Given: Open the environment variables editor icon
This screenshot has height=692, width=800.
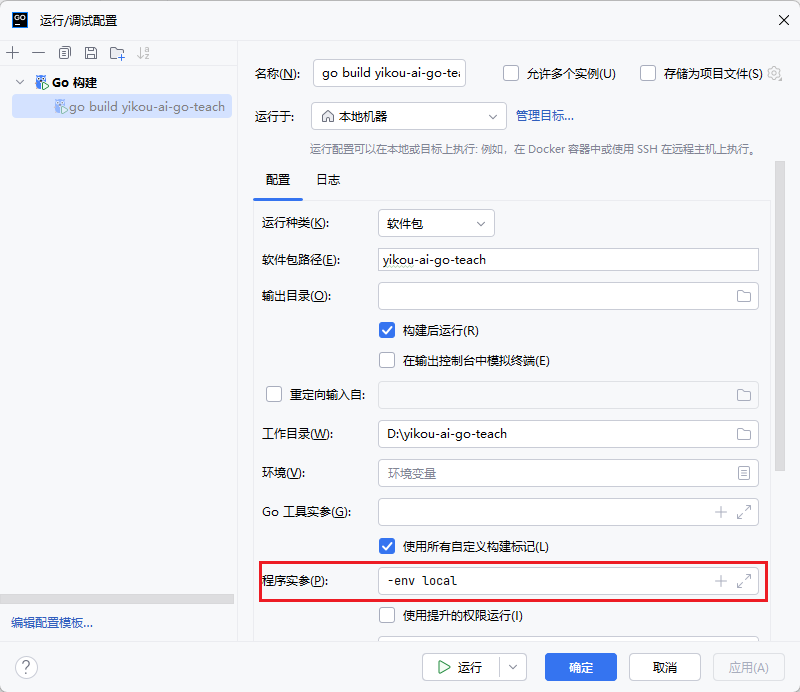Looking at the screenshot, I should click(x=743, y=473).
